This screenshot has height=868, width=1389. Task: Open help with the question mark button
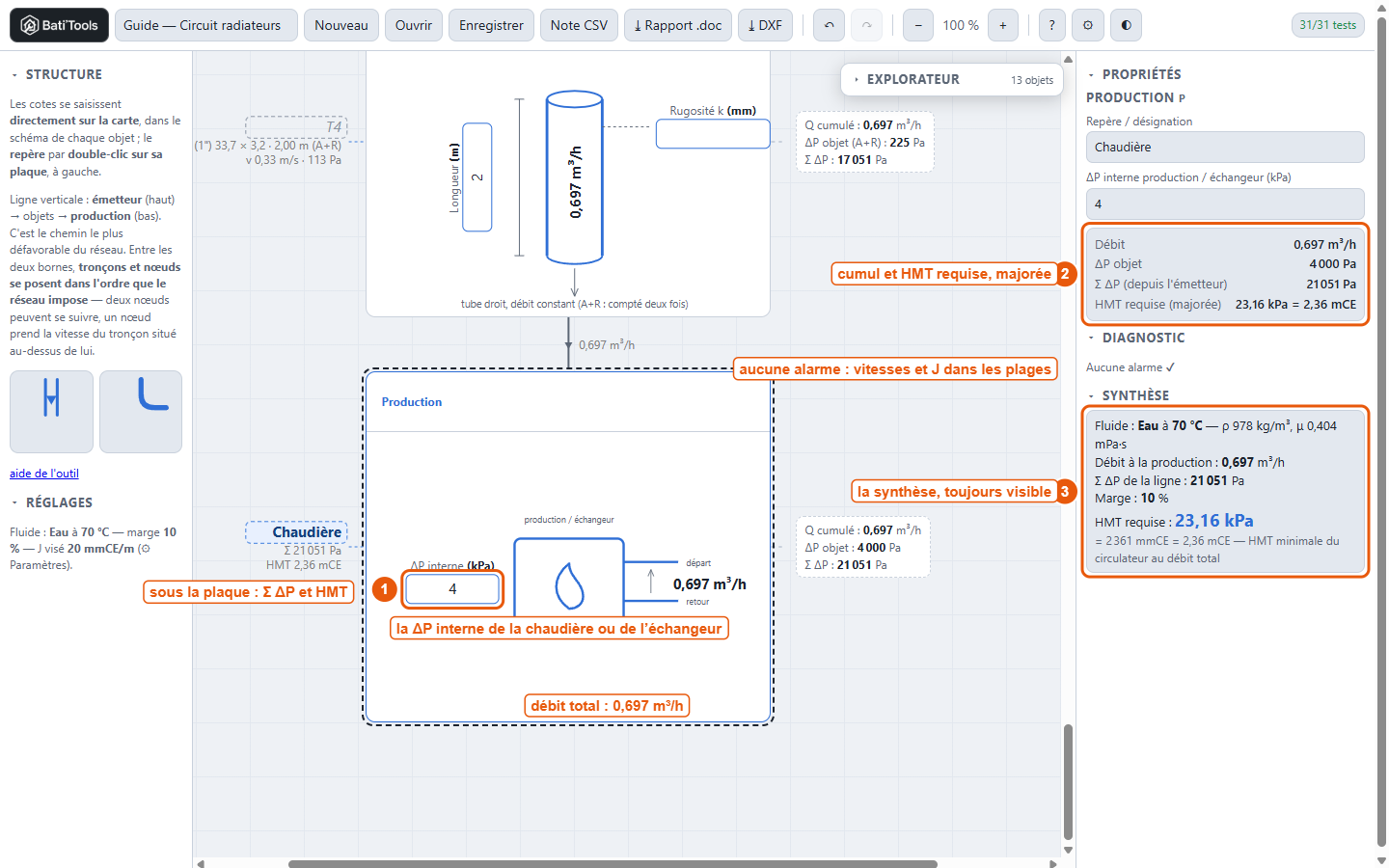(1052, 25)
